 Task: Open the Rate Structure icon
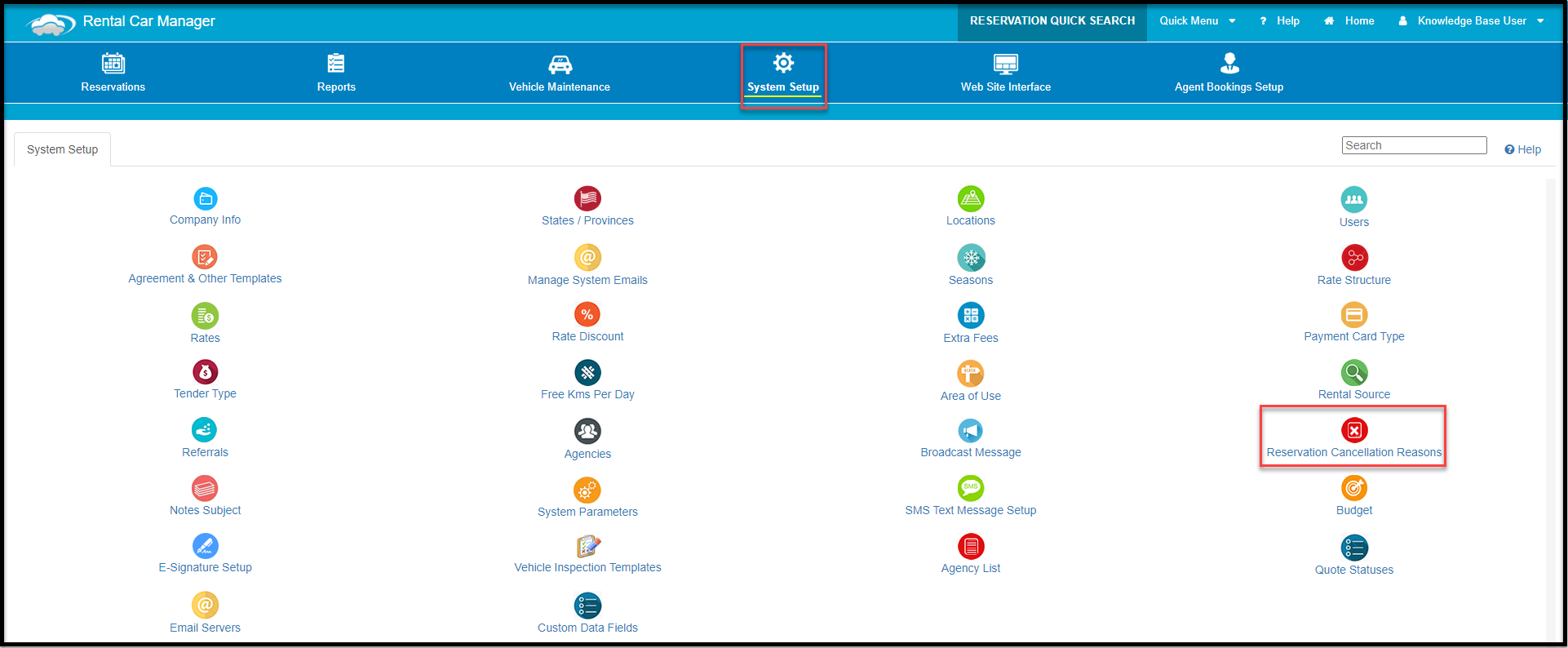(1354, 258)
